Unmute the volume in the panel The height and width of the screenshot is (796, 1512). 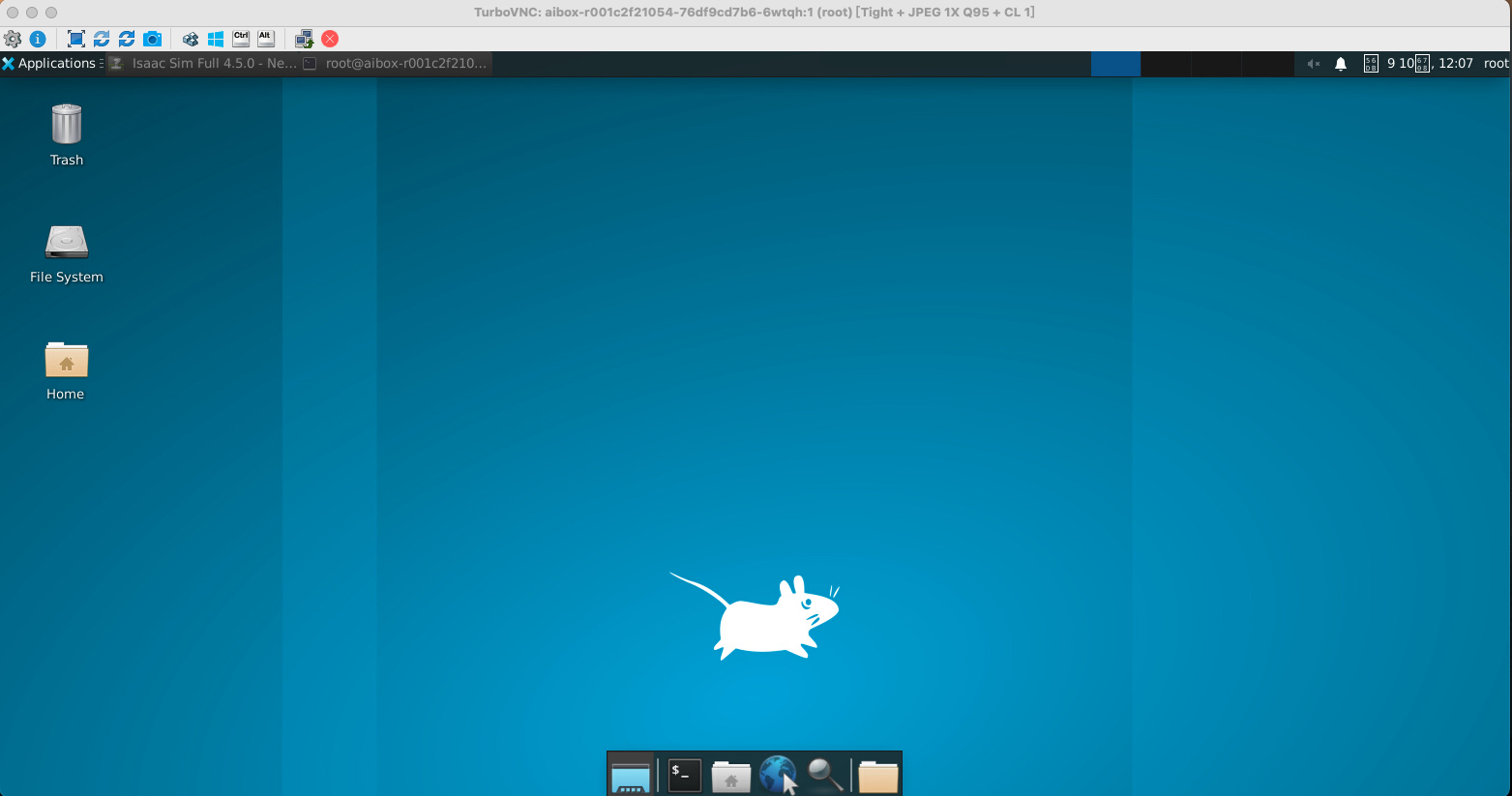coord(1313,64)
